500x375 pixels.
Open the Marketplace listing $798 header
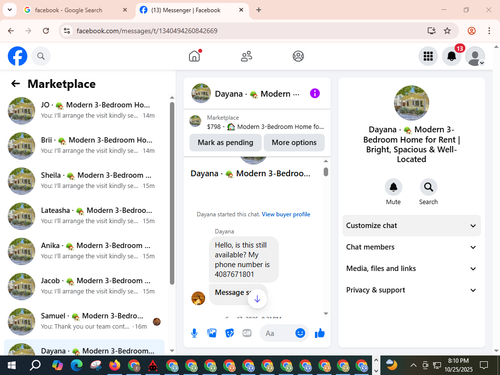[x=257, y=122]
